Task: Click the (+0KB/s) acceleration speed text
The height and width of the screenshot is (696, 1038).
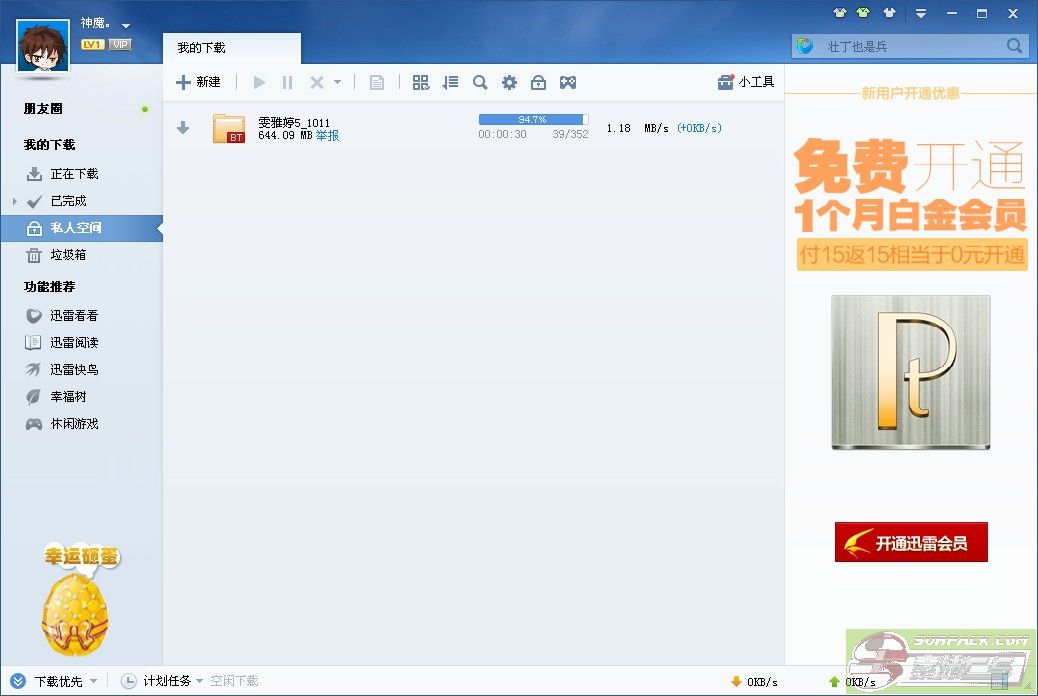Action: [x=699, y=128]
